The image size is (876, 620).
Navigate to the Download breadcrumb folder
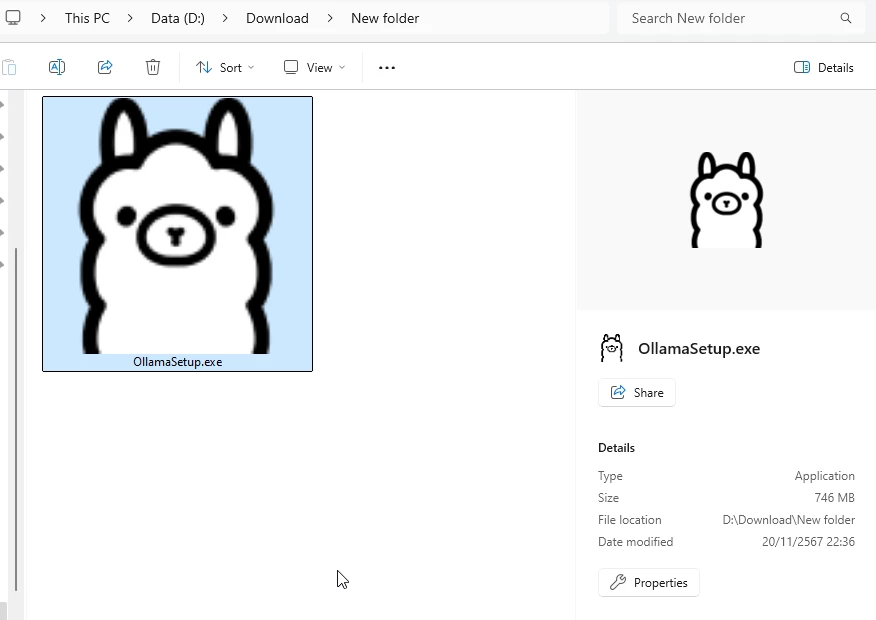[x=277, y=18]
